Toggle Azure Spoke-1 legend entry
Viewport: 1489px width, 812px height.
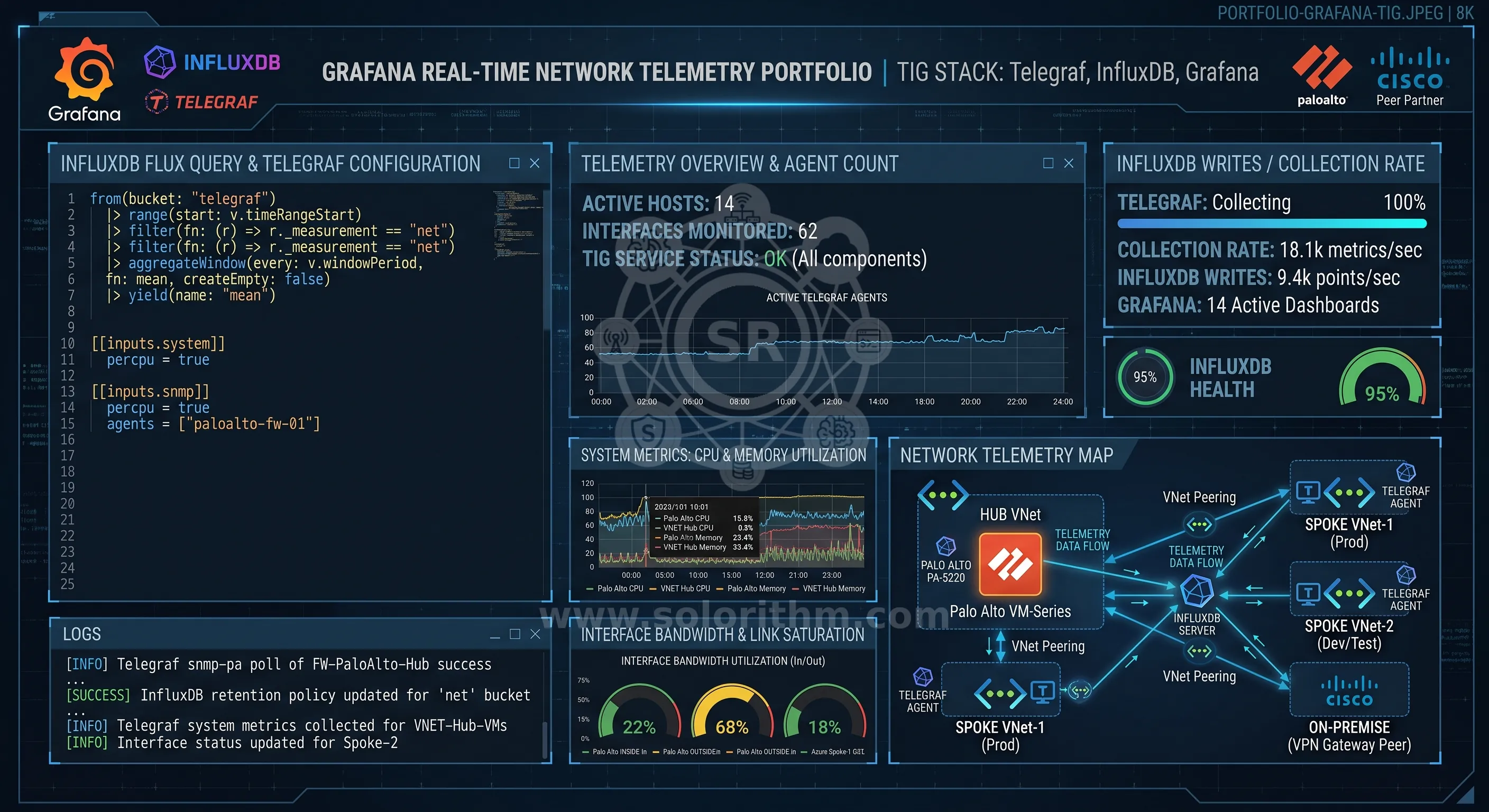832,752
